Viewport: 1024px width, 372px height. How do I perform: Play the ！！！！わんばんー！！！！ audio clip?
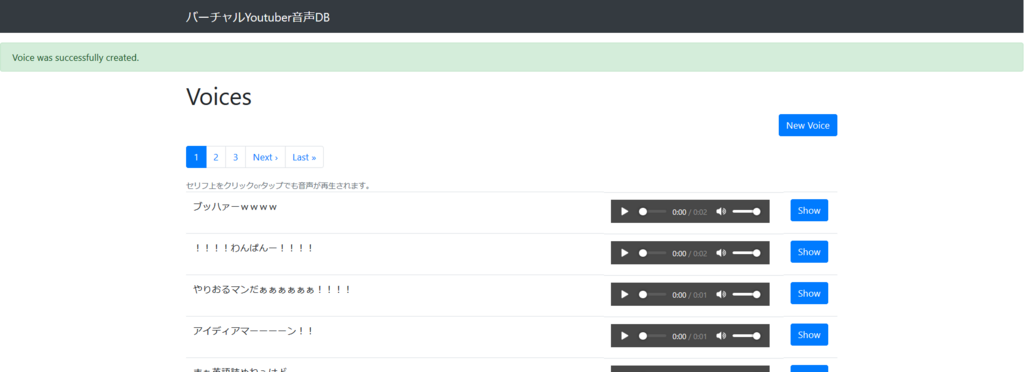pos(624,253)
